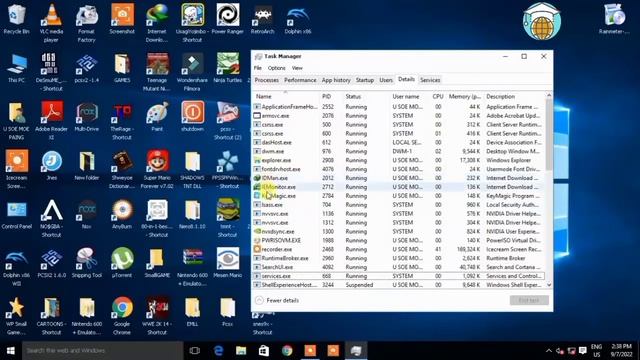Switch to the App history tab
The image size is (640, 360).
[x=336, y=80]
